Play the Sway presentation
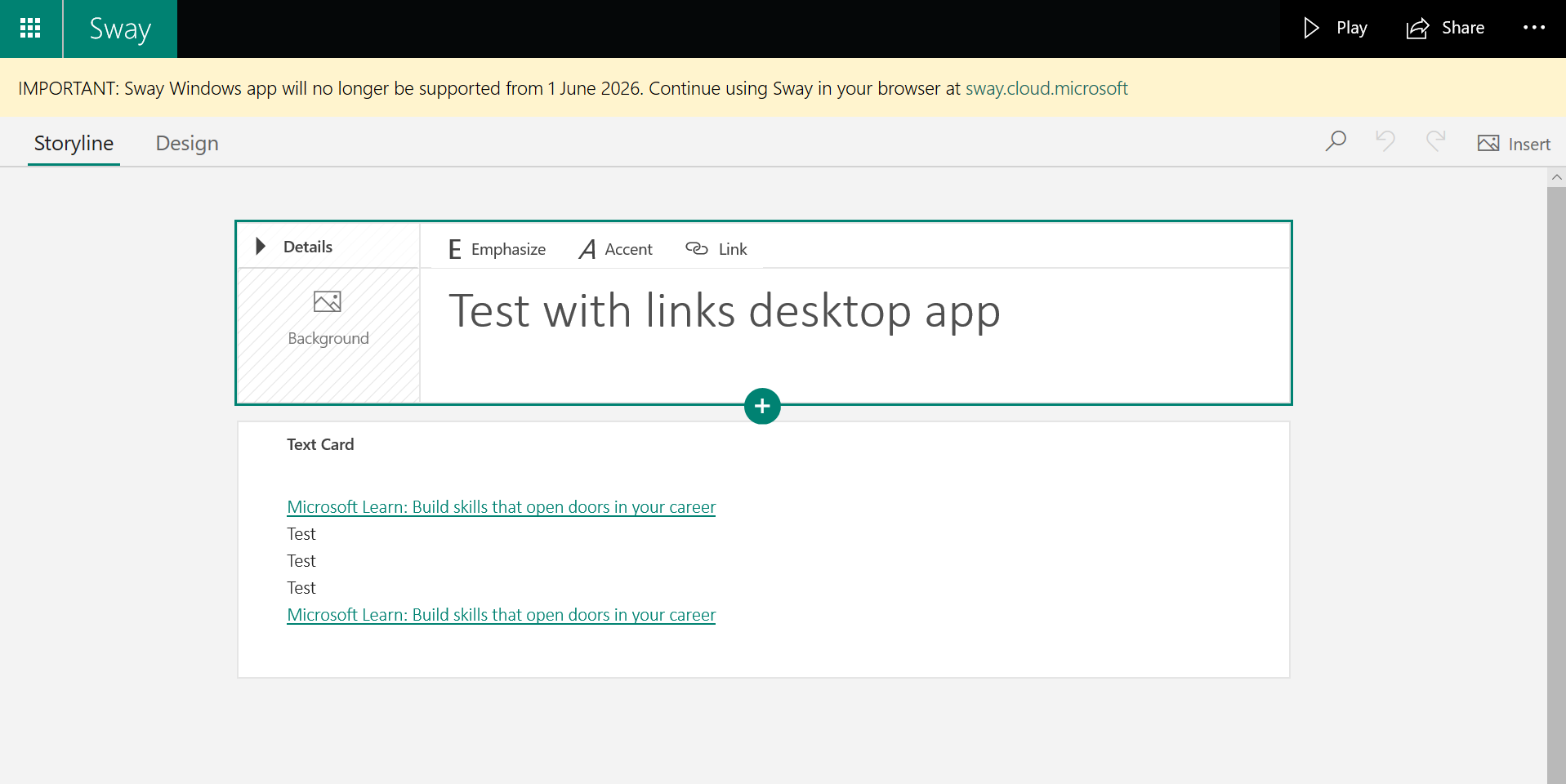The image size is (1566, 784). click(x=1335, y=29)
